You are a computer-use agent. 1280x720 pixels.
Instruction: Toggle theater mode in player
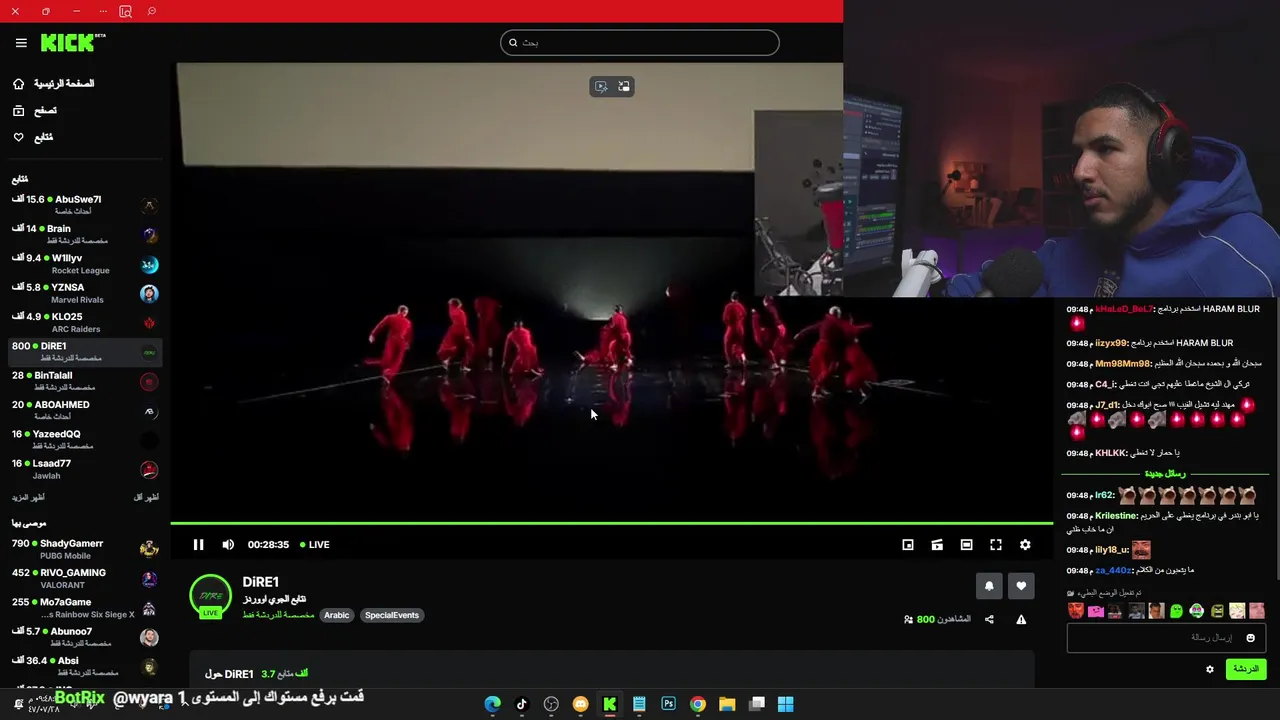(x=966, y=545)
